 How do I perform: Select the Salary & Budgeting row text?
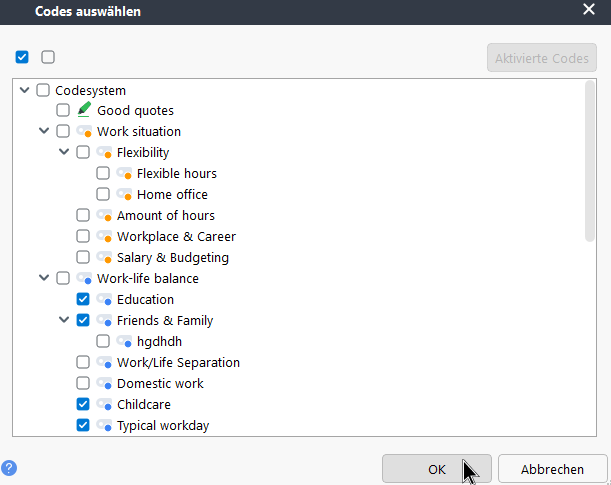click(x=173, y=258)
